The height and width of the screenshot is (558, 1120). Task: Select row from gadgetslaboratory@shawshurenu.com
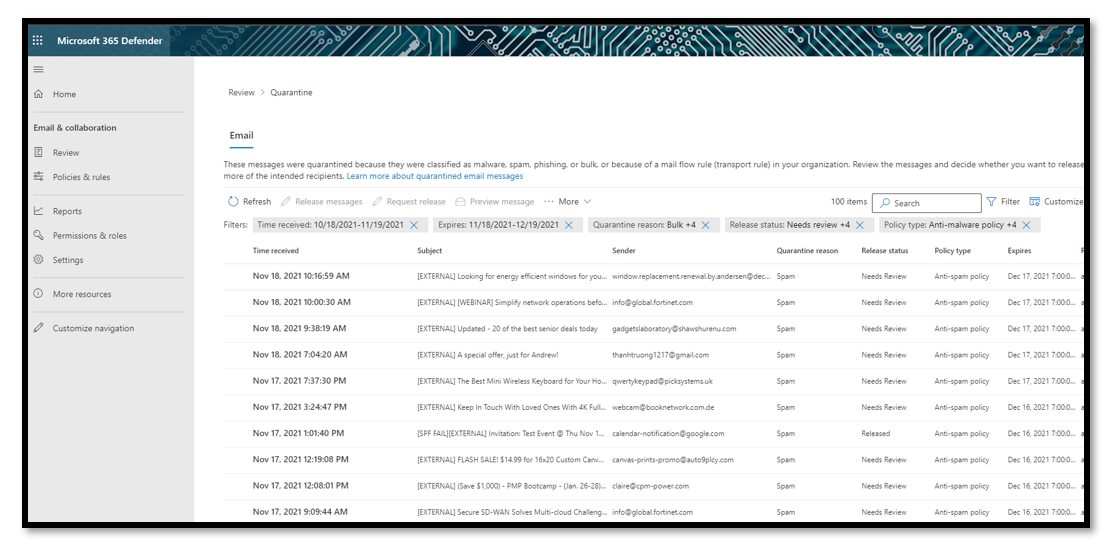coord(653,329)
